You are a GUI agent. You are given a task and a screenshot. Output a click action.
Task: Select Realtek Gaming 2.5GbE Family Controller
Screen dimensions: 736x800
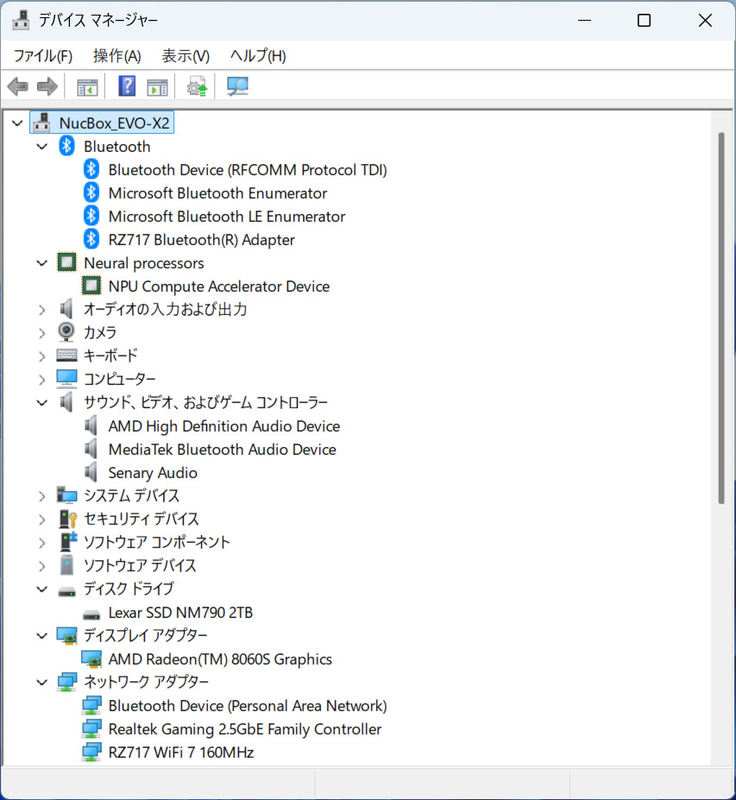[245, 729]
